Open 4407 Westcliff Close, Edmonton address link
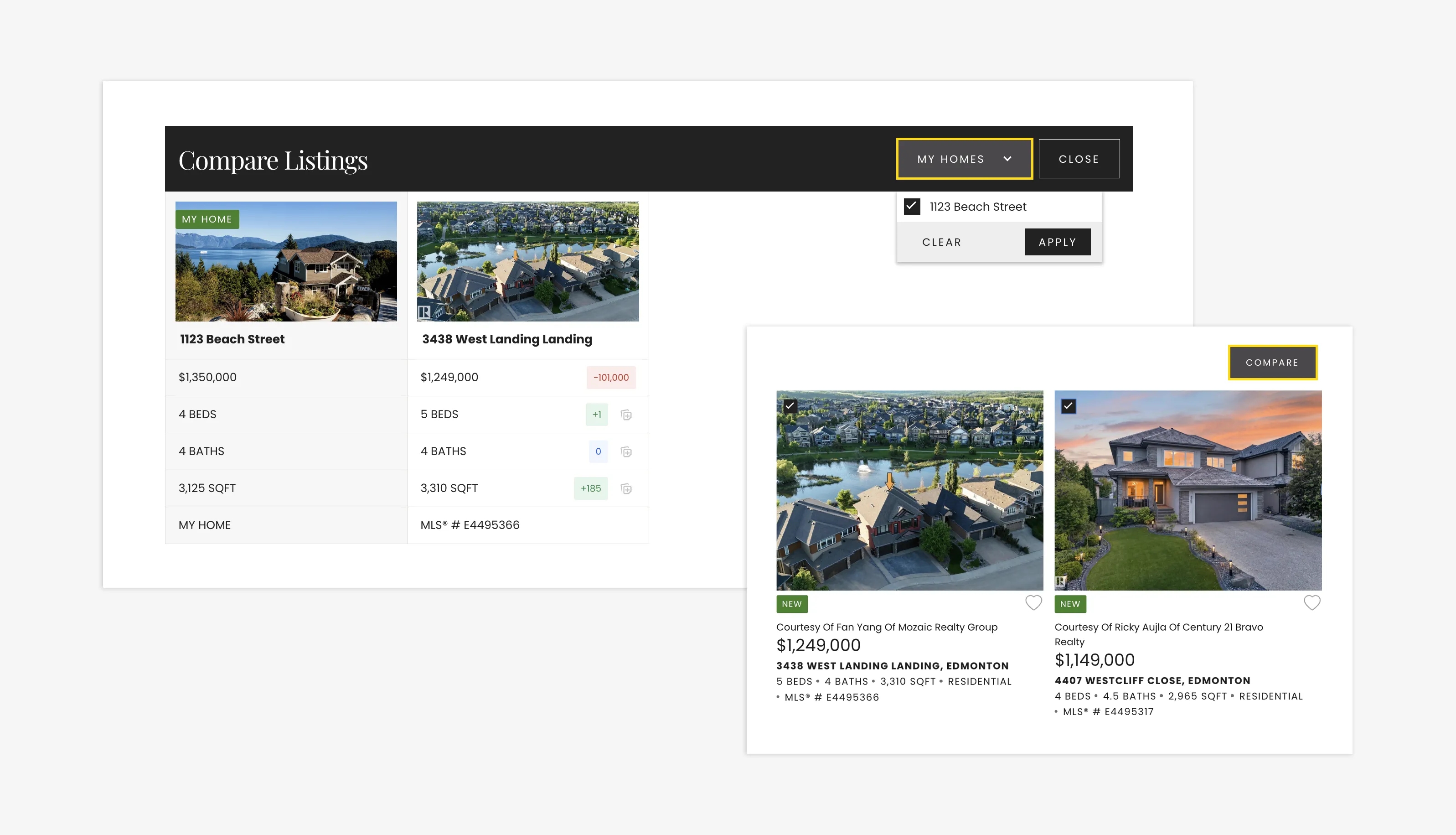 tap(1153, 681)
